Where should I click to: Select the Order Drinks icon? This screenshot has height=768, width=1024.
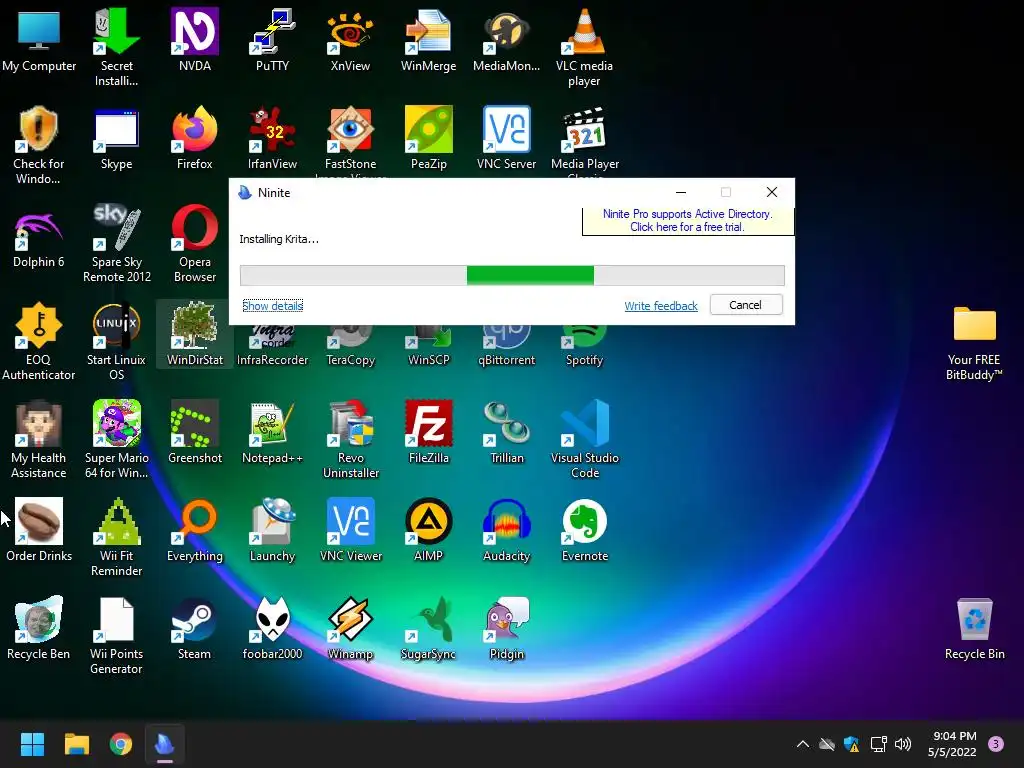point(39,530)
